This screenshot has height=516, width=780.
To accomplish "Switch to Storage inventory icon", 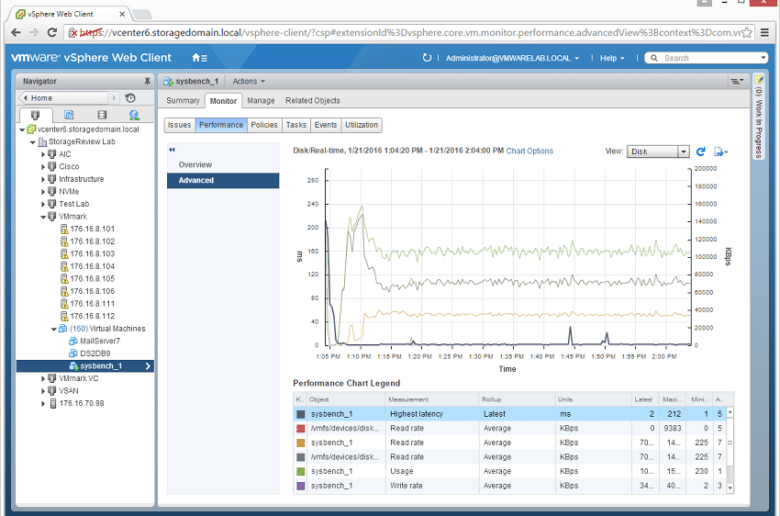I will [x=102, y=115].
